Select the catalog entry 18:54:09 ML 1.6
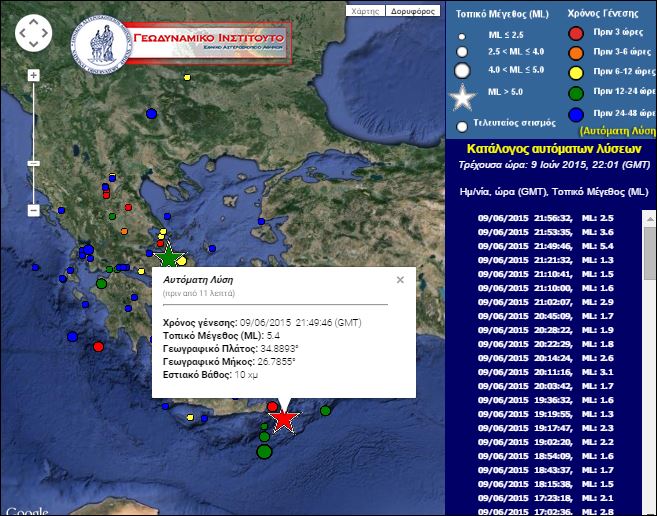This screenshot has width=657, height=516. 546,456
